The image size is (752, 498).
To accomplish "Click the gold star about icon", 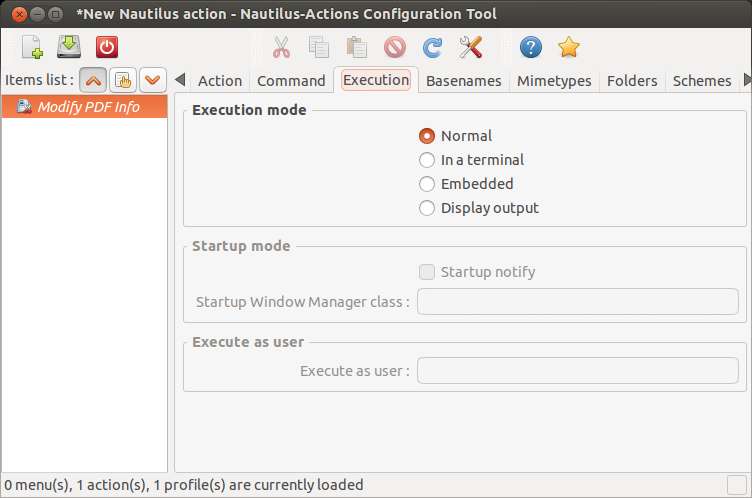I will click(569, 47).
